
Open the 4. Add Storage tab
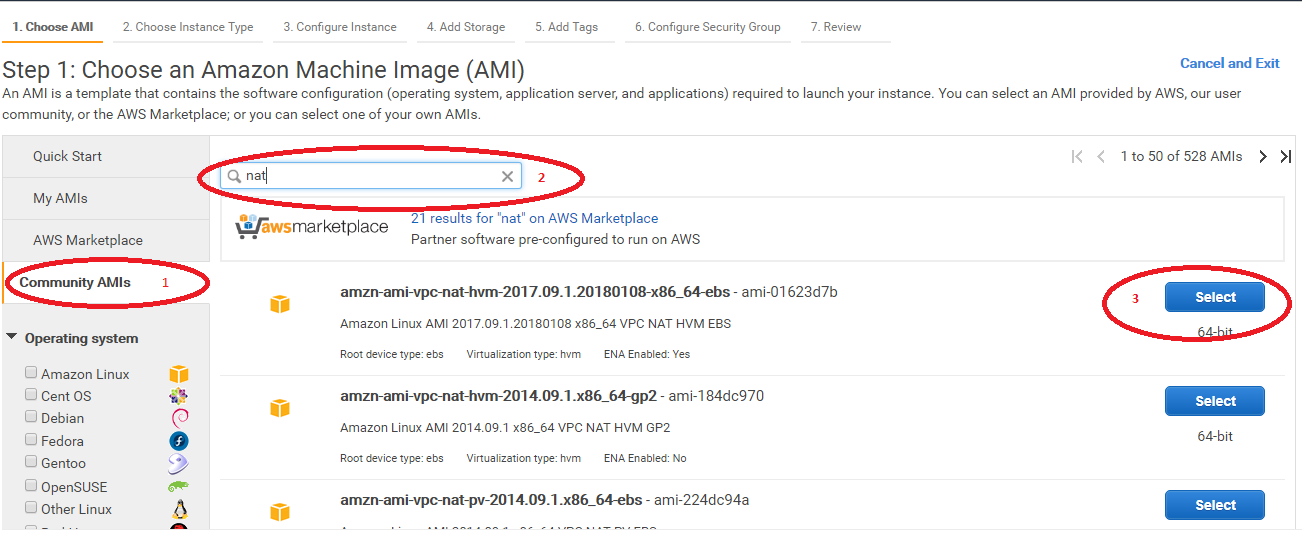click(x=466, y=27)
